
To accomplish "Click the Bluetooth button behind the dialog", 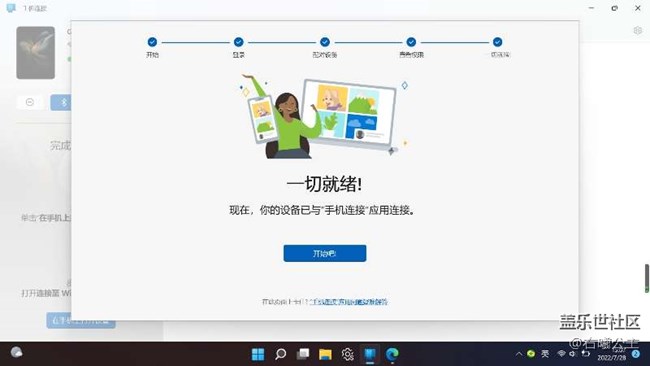I will pos(61,102).
